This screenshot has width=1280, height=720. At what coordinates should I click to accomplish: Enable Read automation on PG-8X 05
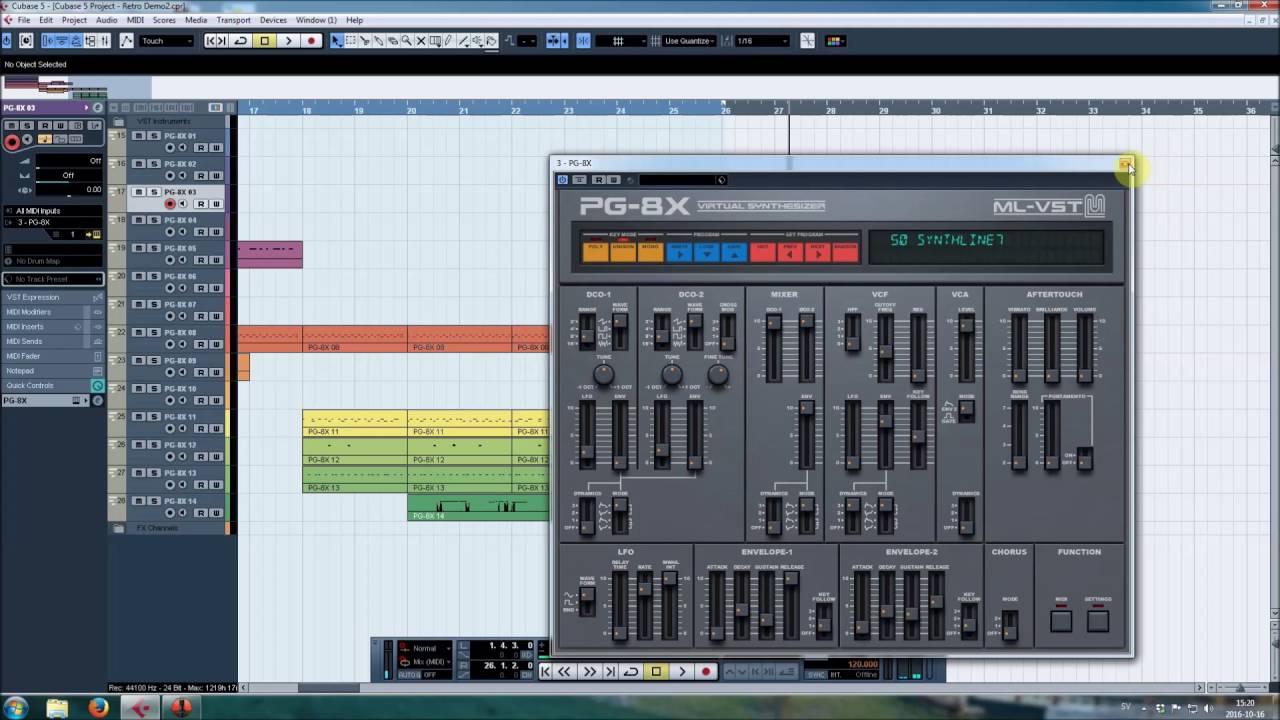tap(201, 260)
